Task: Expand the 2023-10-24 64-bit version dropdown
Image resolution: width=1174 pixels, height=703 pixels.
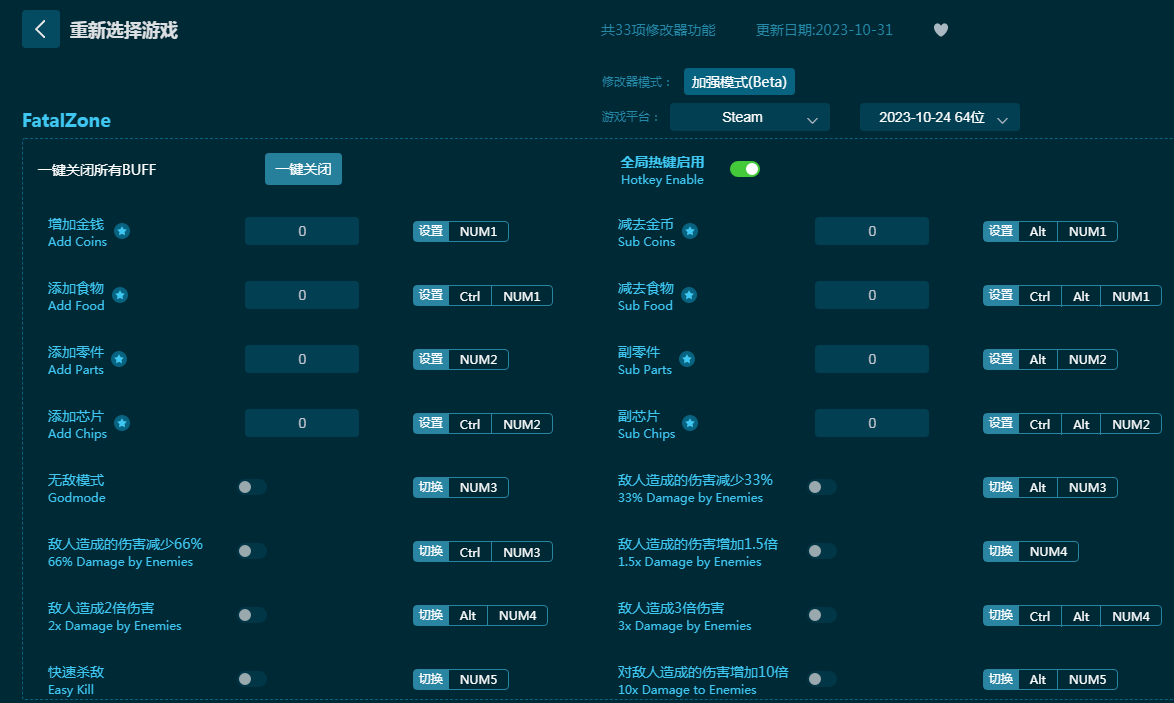Action: 939,117
